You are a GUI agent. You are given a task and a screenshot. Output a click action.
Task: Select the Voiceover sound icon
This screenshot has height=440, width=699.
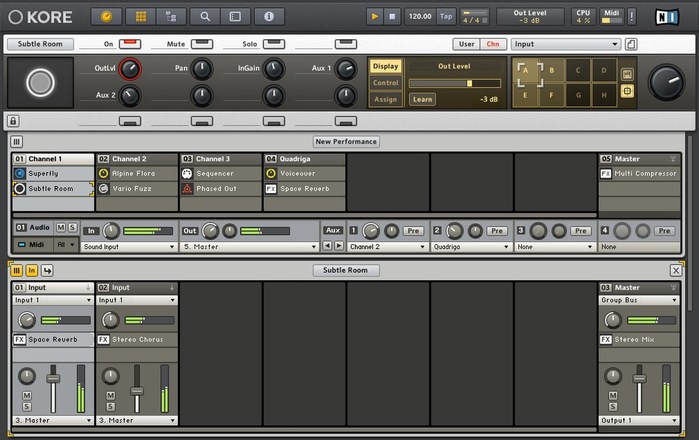click(x=271, y=173)
